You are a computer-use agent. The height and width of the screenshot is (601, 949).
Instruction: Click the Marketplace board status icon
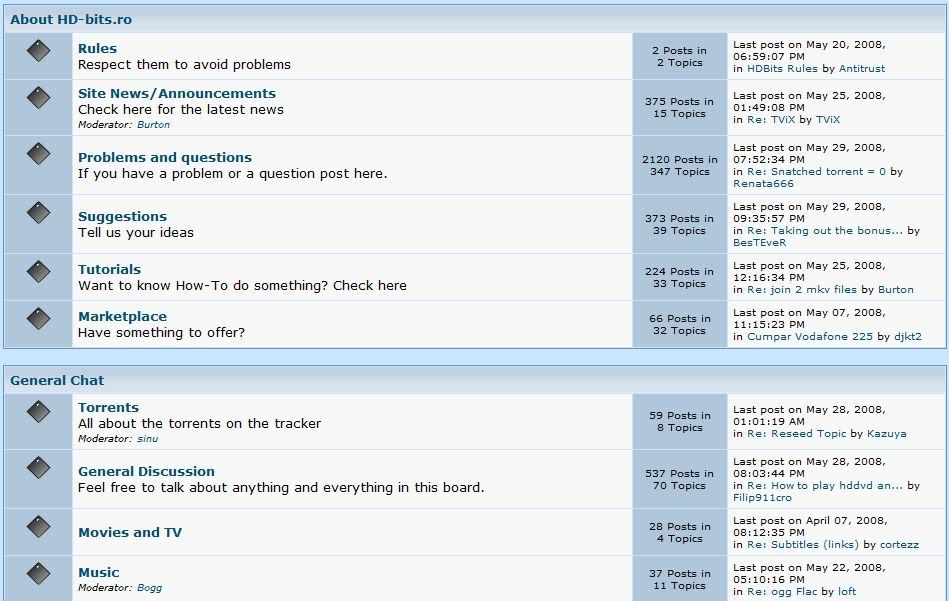pyautogui.click(x=38, y=319)
